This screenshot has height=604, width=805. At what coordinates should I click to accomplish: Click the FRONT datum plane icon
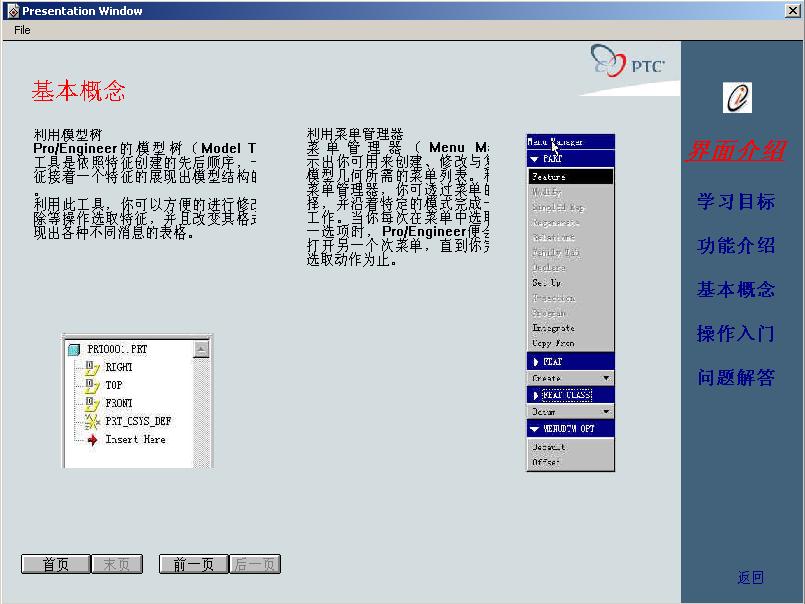coord(92,404)
